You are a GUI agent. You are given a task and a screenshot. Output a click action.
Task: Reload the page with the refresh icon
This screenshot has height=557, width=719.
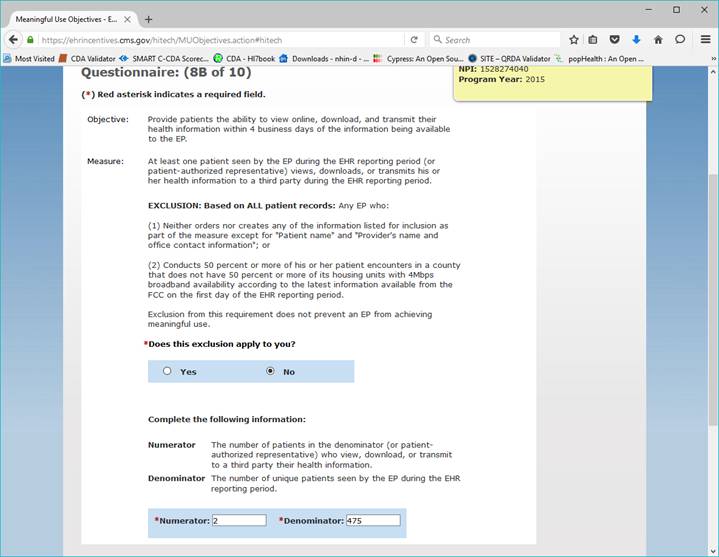(x=414, y=40)
